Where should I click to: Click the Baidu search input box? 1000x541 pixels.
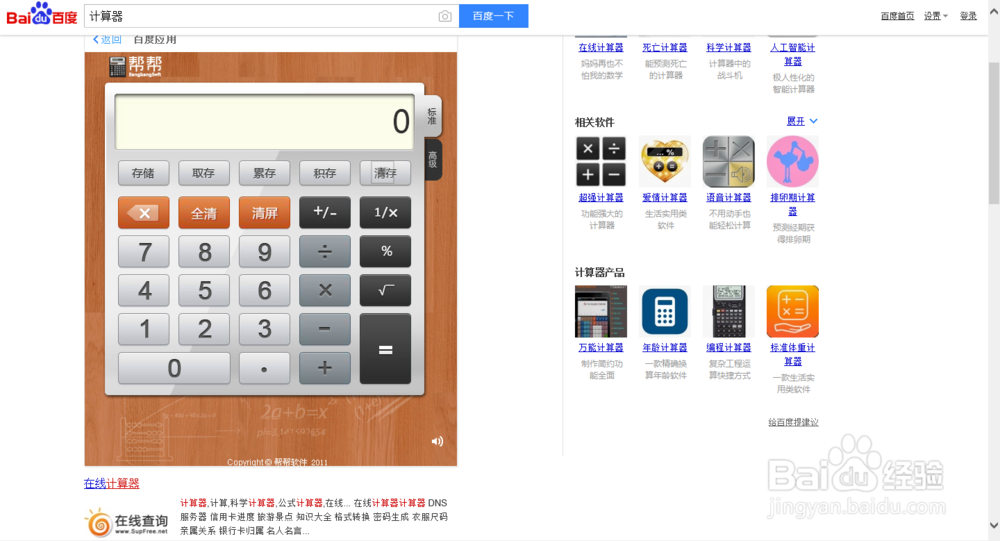(x=260, y=16)
